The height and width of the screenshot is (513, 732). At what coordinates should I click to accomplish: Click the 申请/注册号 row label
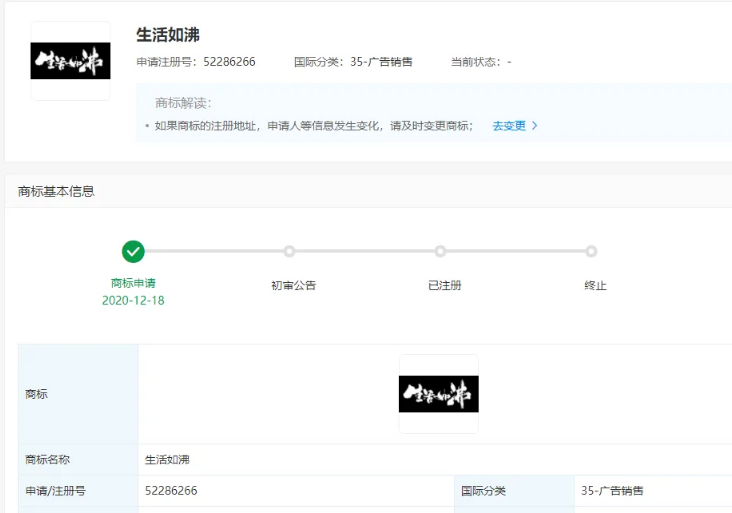55,491
